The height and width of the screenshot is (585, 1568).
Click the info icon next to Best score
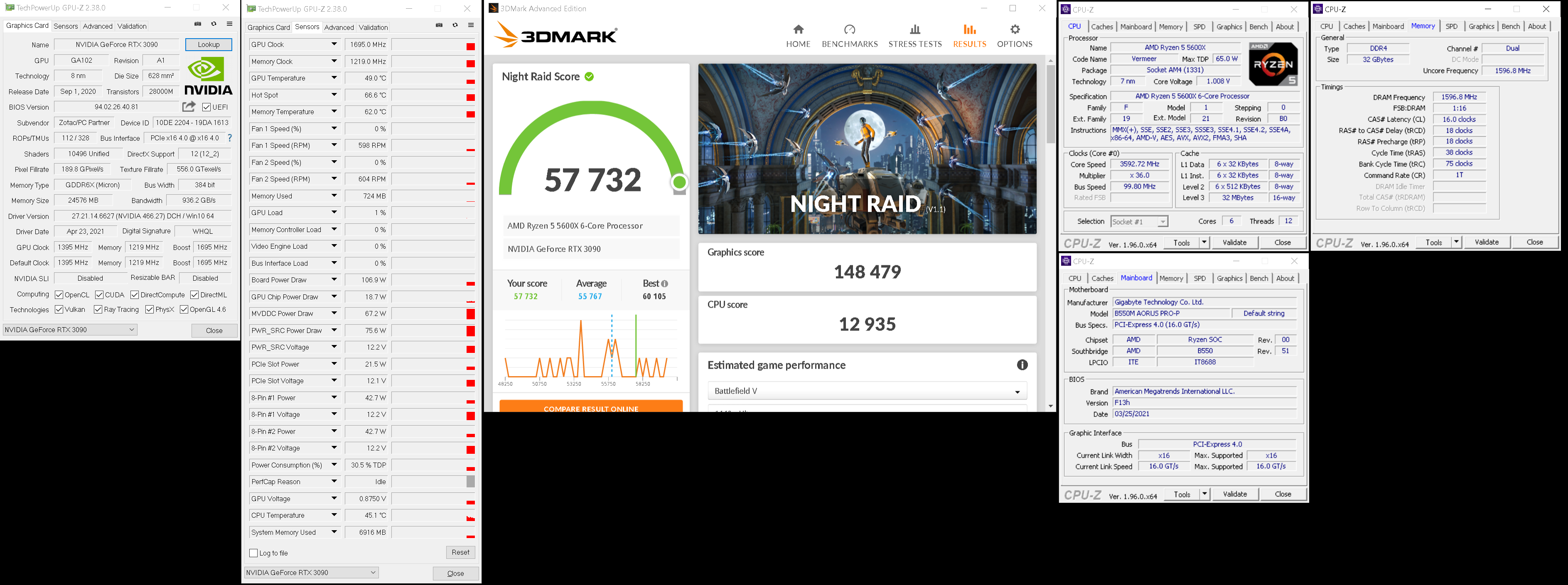(x=664, y=284)
